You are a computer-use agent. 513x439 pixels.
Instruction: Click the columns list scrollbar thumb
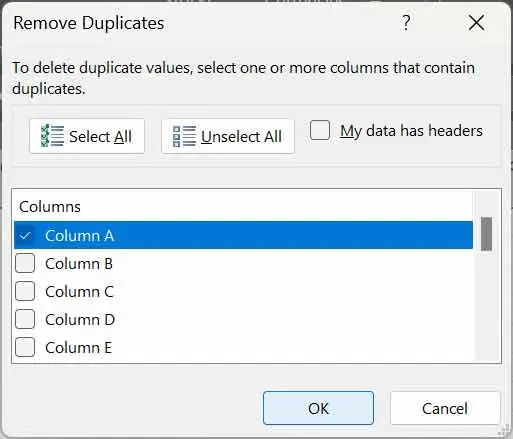(x=486, y=234)
